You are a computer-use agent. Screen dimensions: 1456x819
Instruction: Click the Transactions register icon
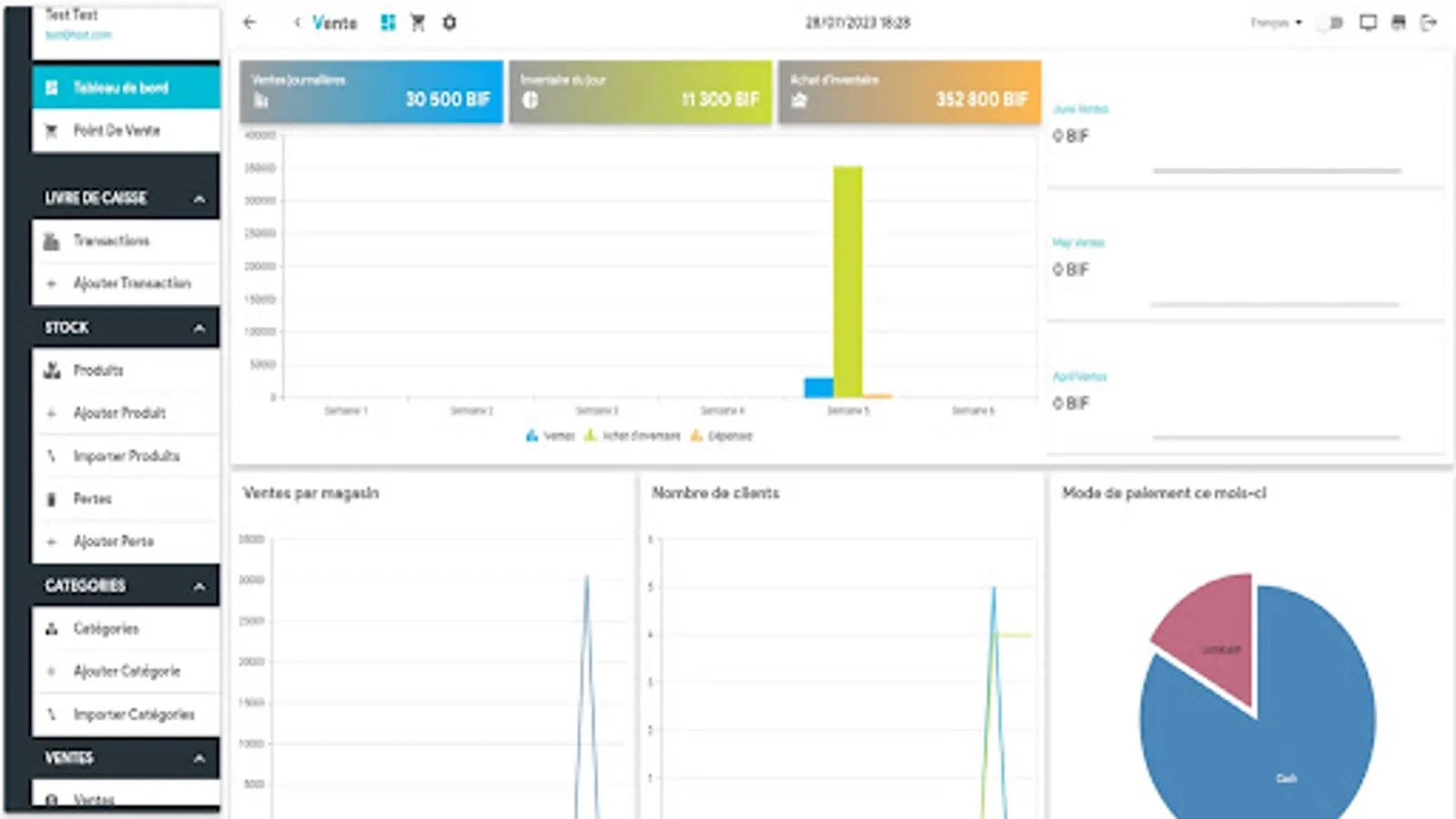(x=52, y=241)
